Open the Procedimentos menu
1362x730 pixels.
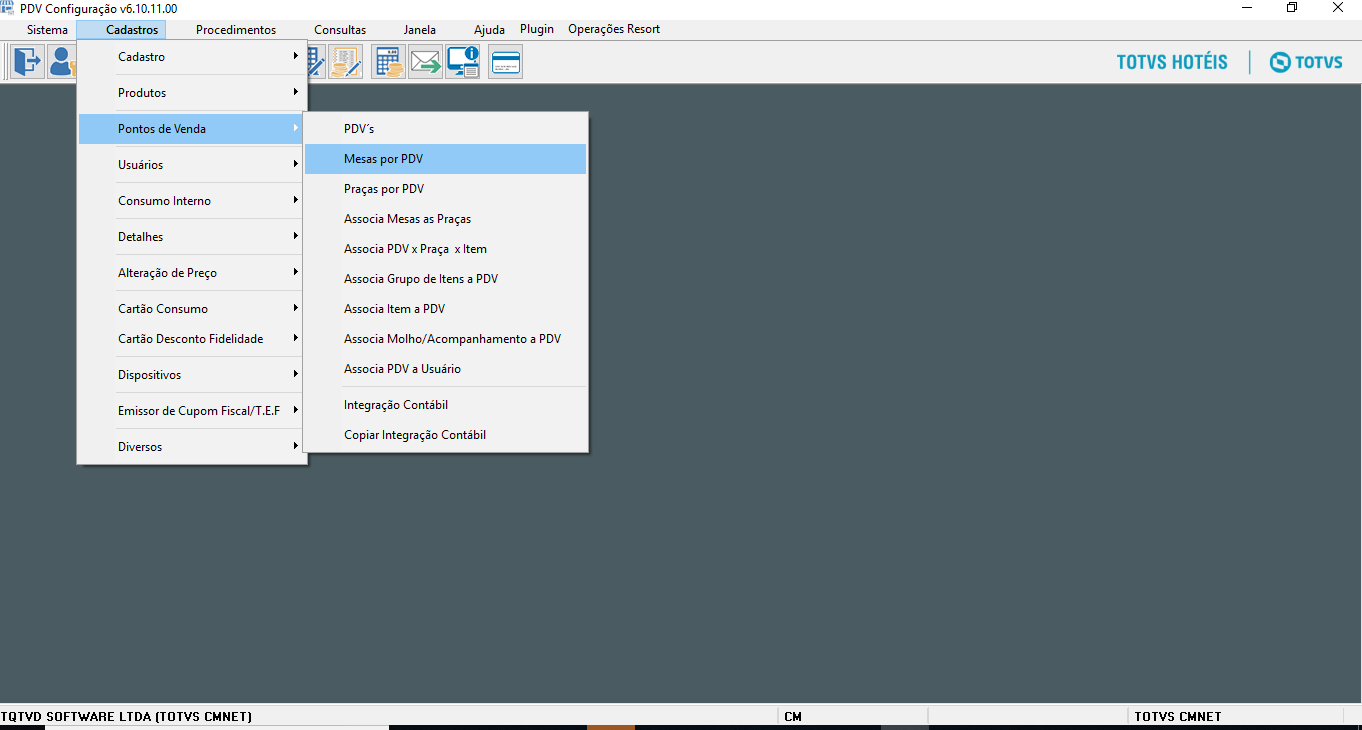coord(236,30)
